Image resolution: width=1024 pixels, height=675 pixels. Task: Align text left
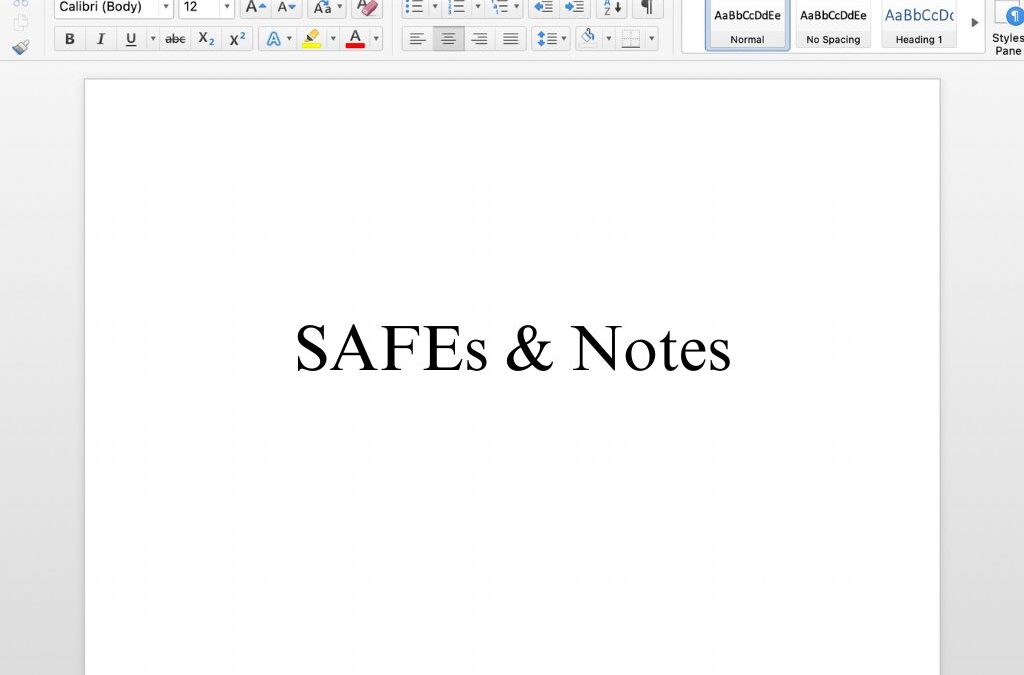coord(417,39)
